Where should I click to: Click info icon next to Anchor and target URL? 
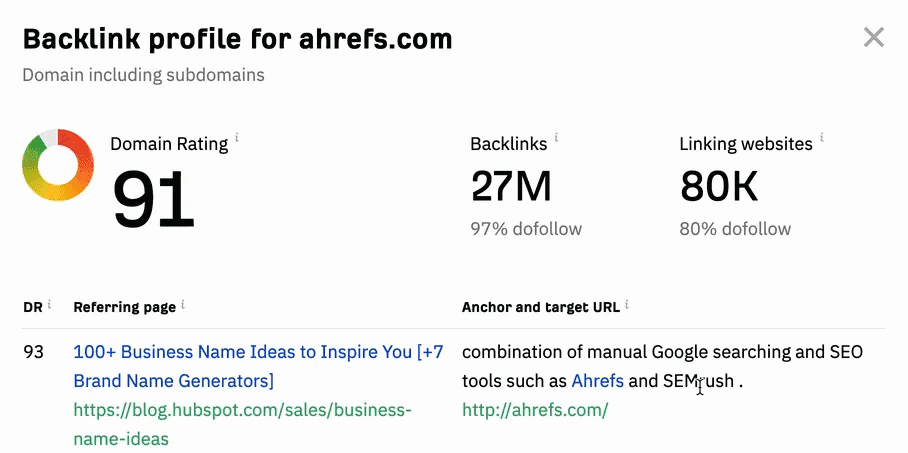pos(627,304)
